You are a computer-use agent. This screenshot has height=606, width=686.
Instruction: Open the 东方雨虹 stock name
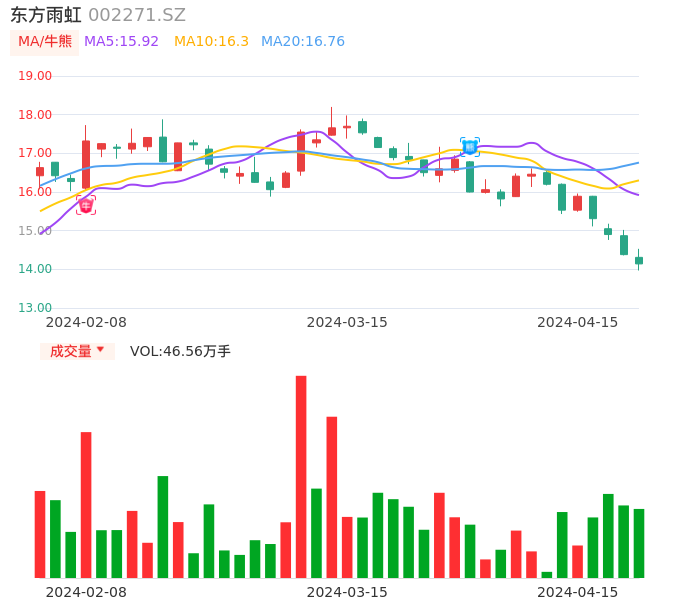pos(46,15)
